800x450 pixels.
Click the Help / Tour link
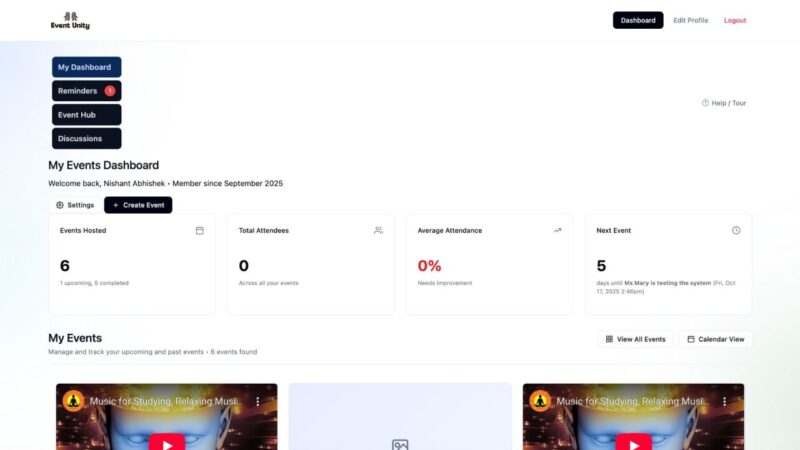724,103
